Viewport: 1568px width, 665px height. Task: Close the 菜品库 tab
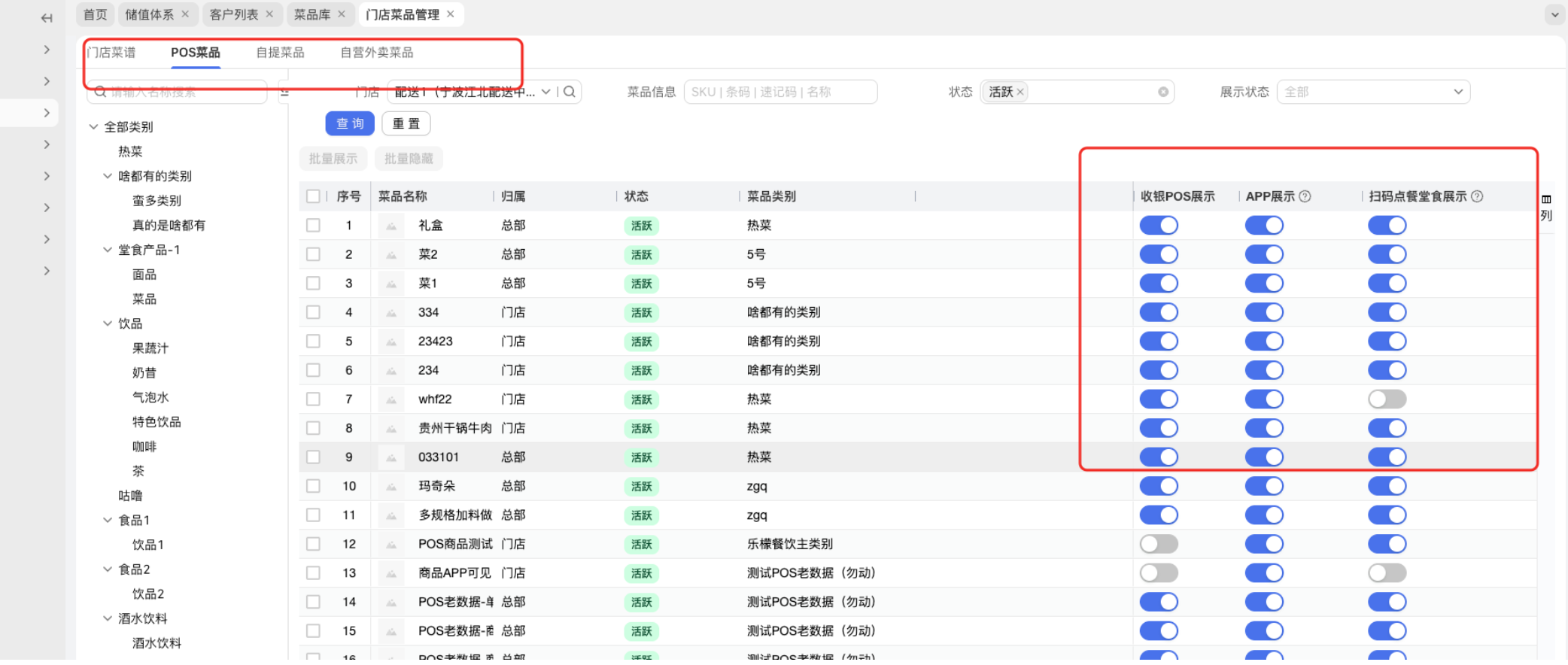pos(342,14)
